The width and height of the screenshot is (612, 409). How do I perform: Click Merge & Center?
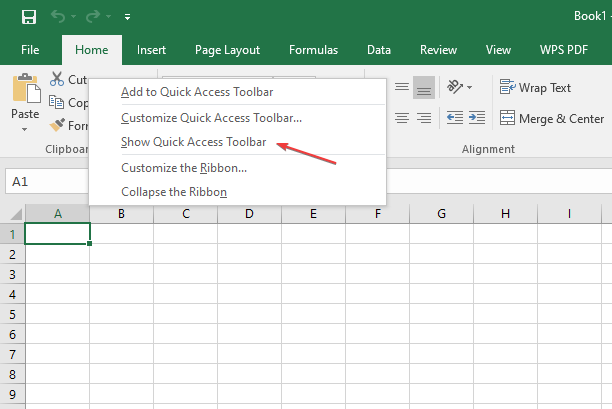tap(552, 118)
